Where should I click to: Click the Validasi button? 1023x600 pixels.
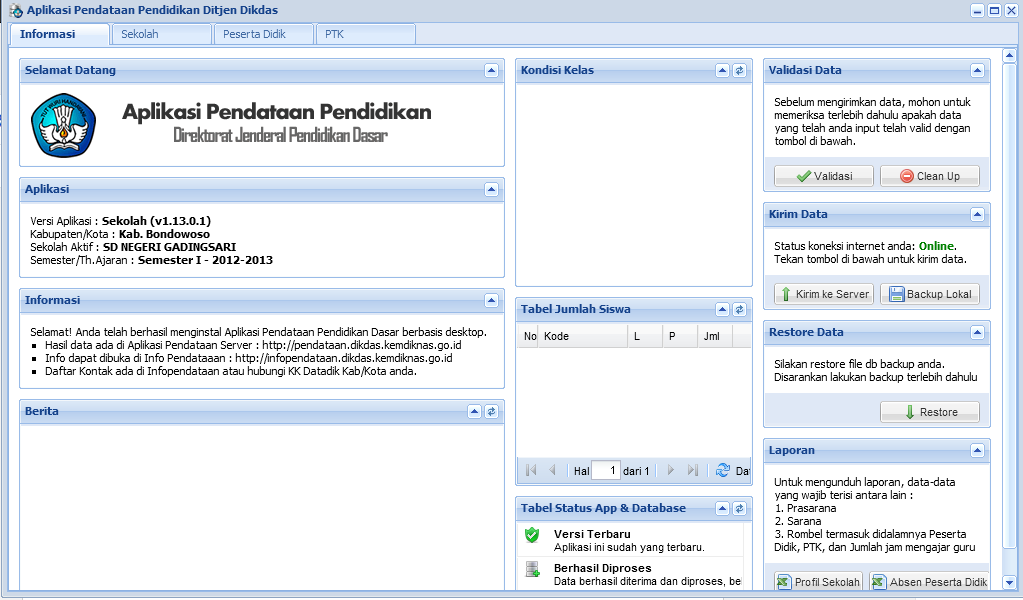[824, 176]
